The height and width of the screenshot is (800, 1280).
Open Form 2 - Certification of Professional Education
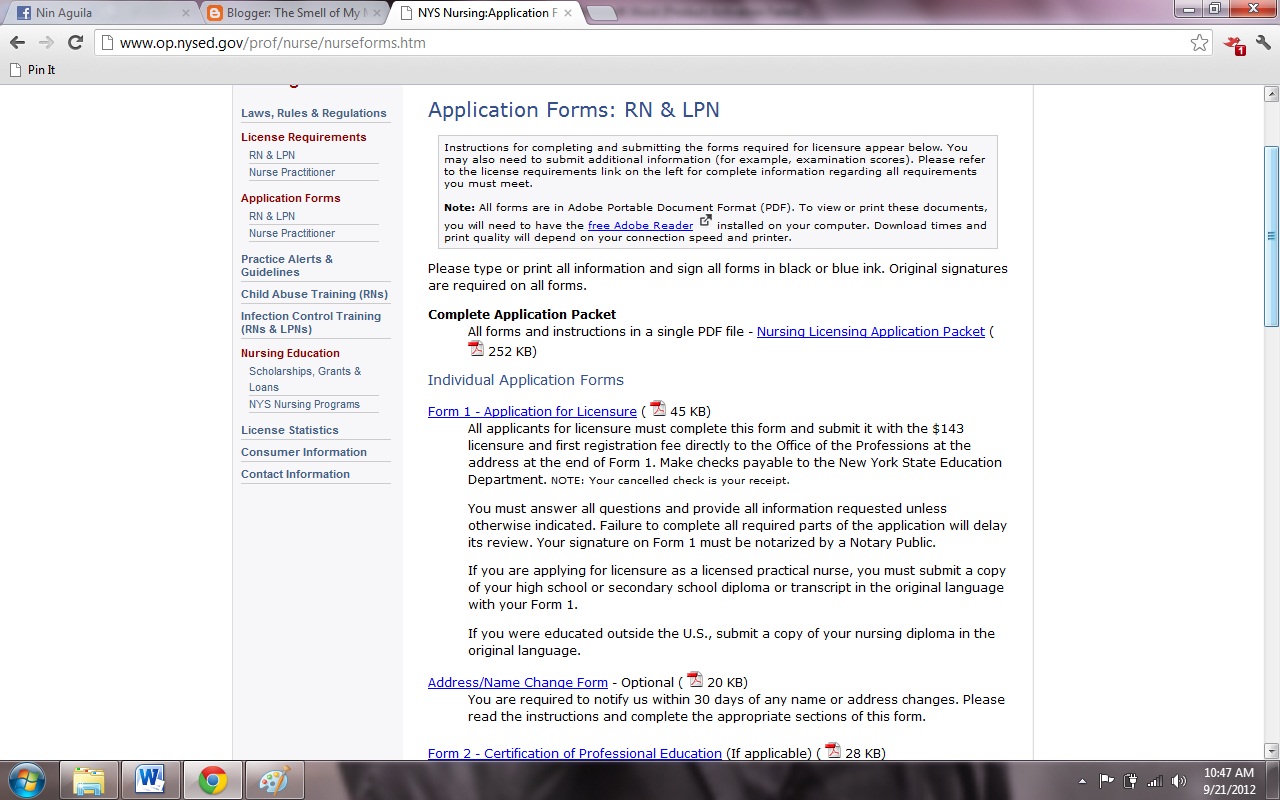(575, 754)
